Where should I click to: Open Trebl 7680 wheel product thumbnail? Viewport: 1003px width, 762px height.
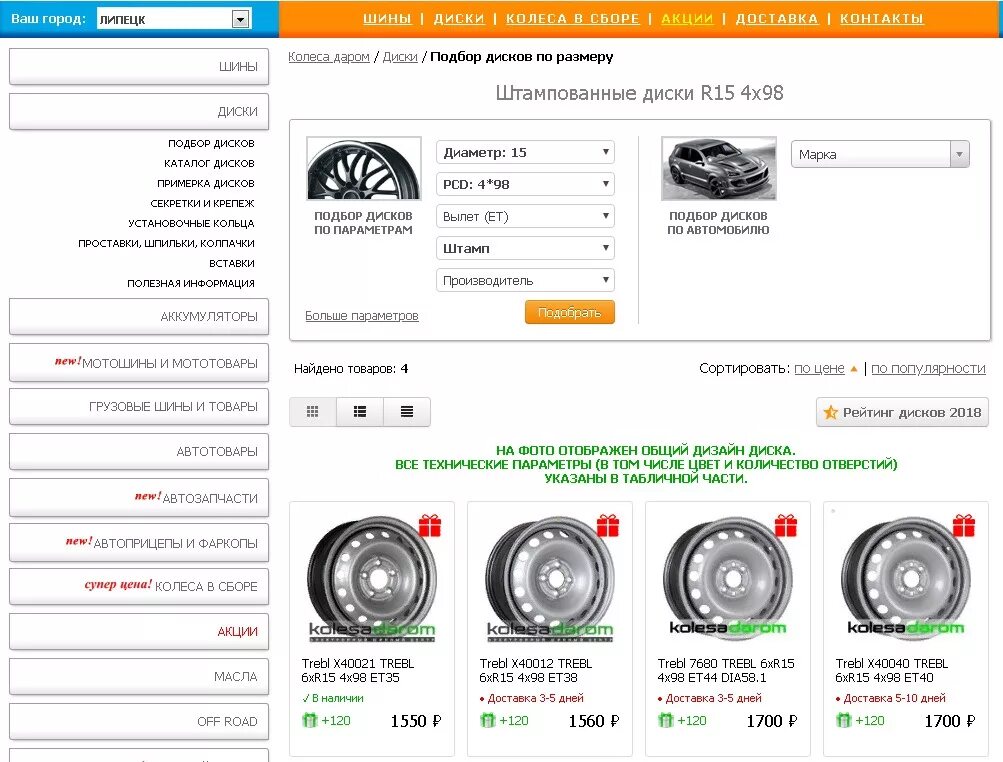coord(728,578)
